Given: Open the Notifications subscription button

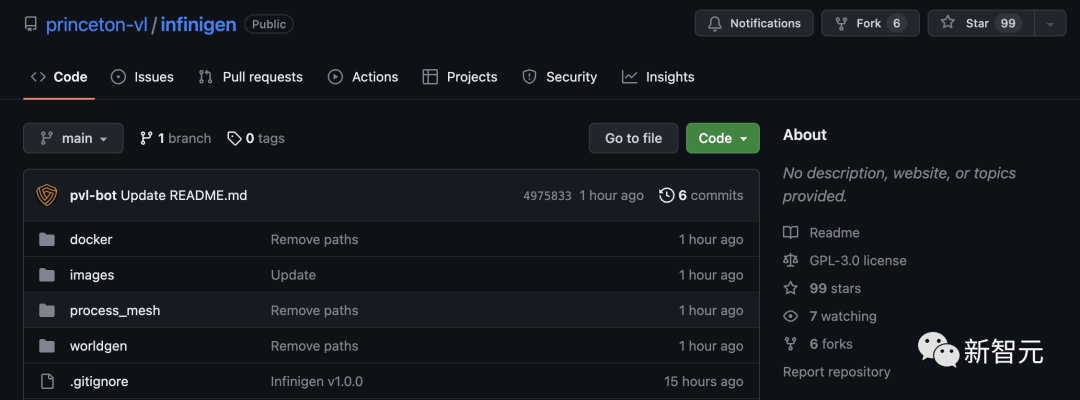Looking at the screenshot, I should point(755,23).
